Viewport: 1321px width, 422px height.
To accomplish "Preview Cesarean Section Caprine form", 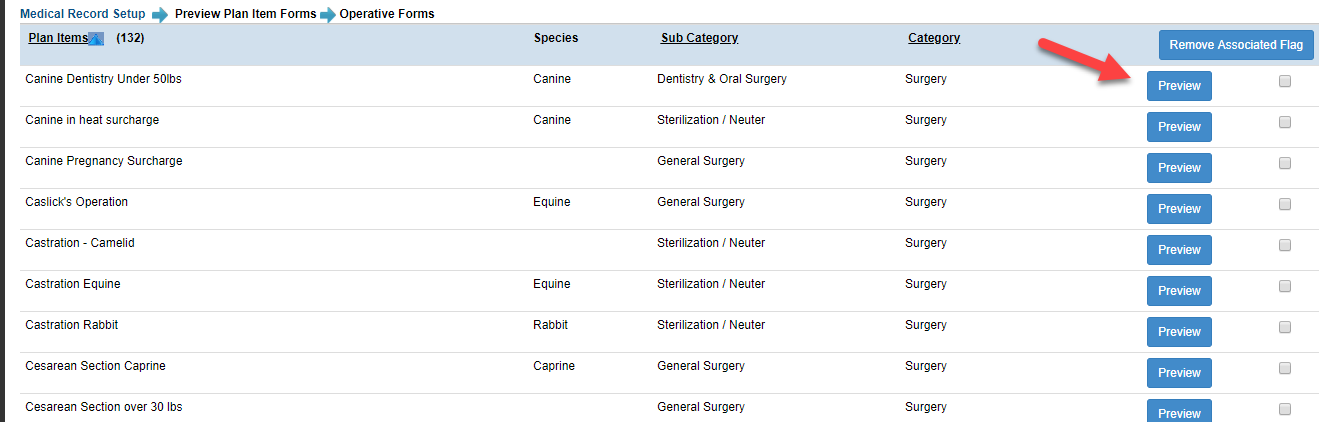I will pos(1179,373).
